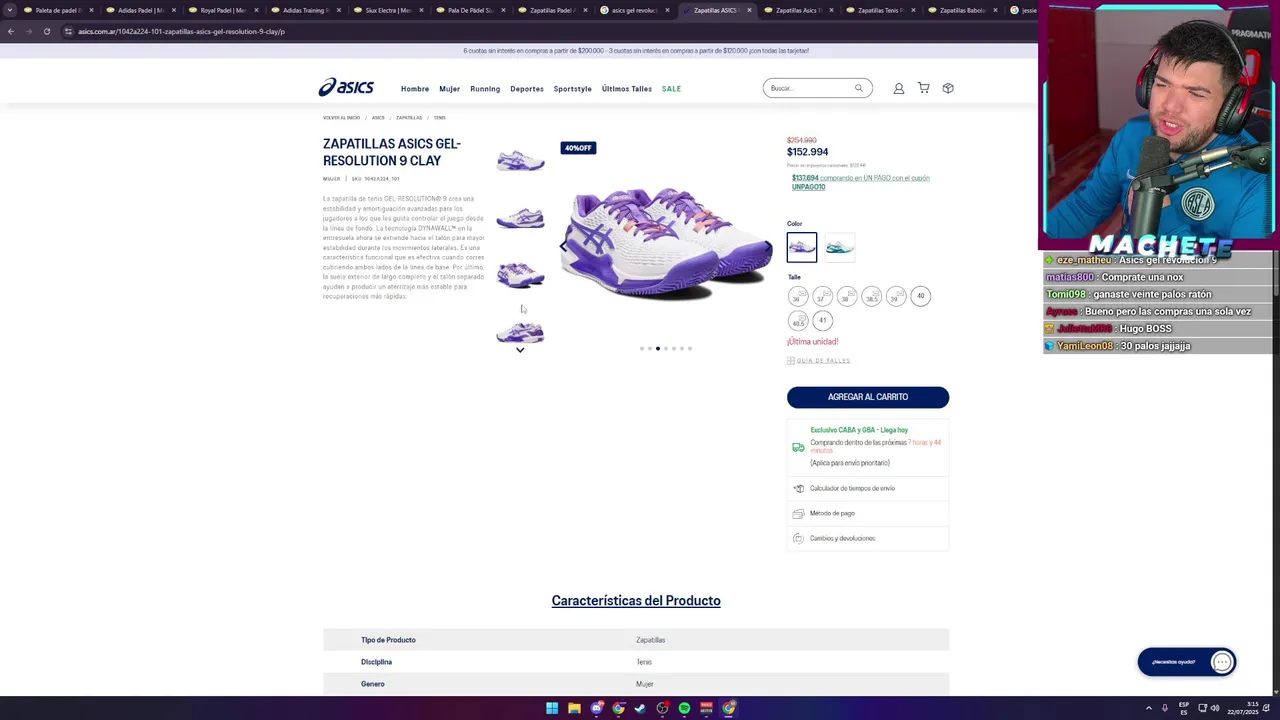The height and width of the screenshot is (720, 1280).
Task: Show the previous product image with the left arrow
Action: (563, 246)
